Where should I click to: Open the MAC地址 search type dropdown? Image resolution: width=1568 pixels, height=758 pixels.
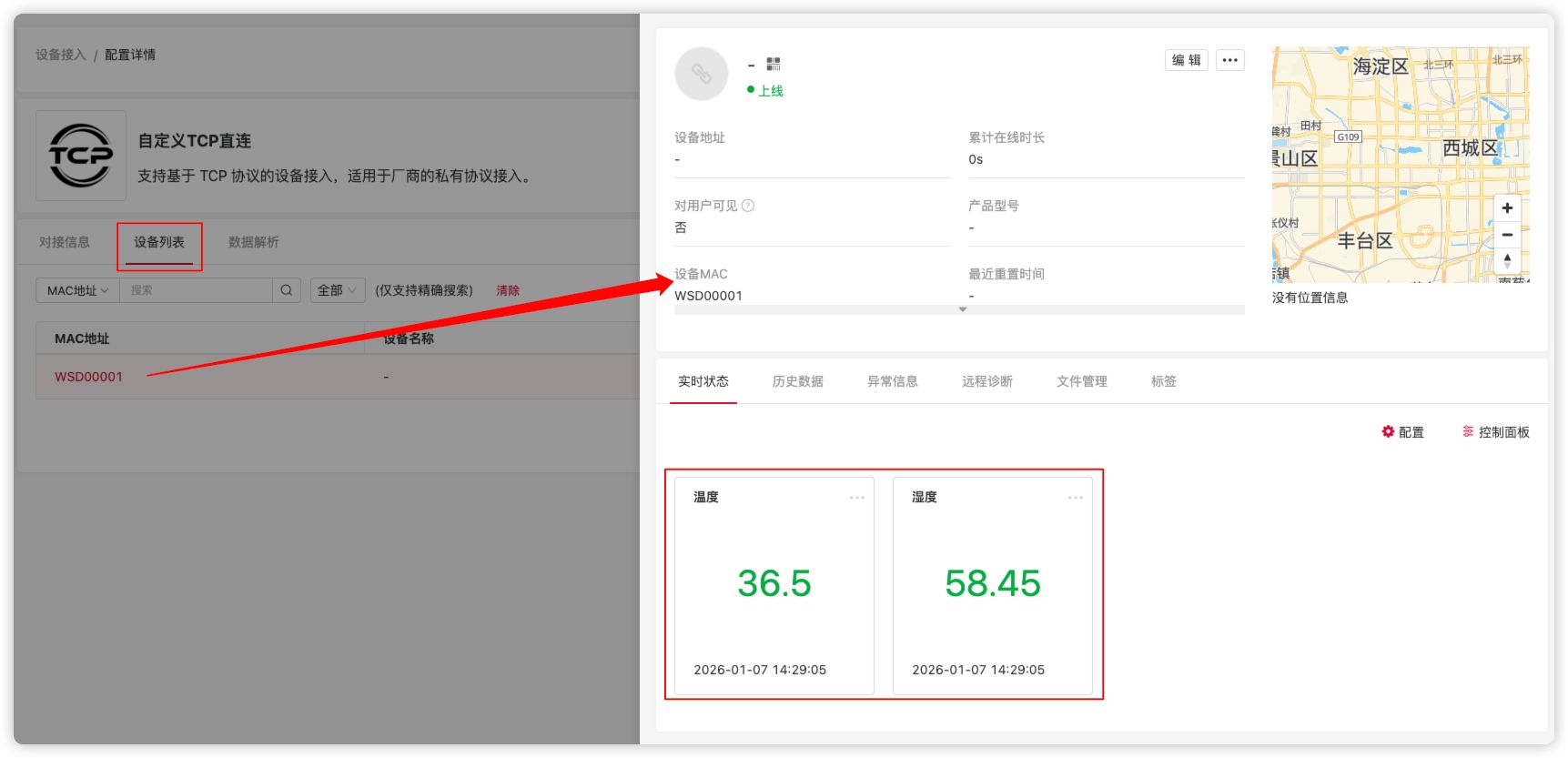point(77,290)
